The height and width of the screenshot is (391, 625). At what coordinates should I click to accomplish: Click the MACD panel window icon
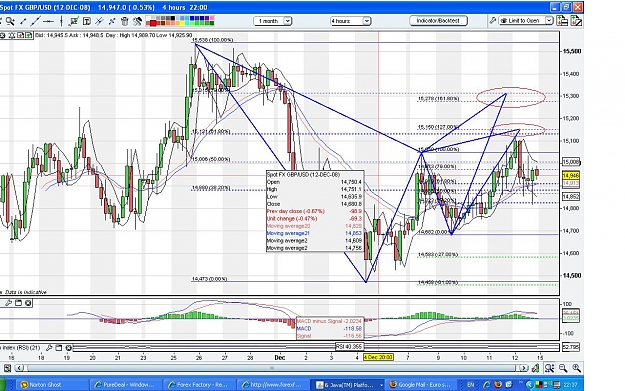pos(18,303)
